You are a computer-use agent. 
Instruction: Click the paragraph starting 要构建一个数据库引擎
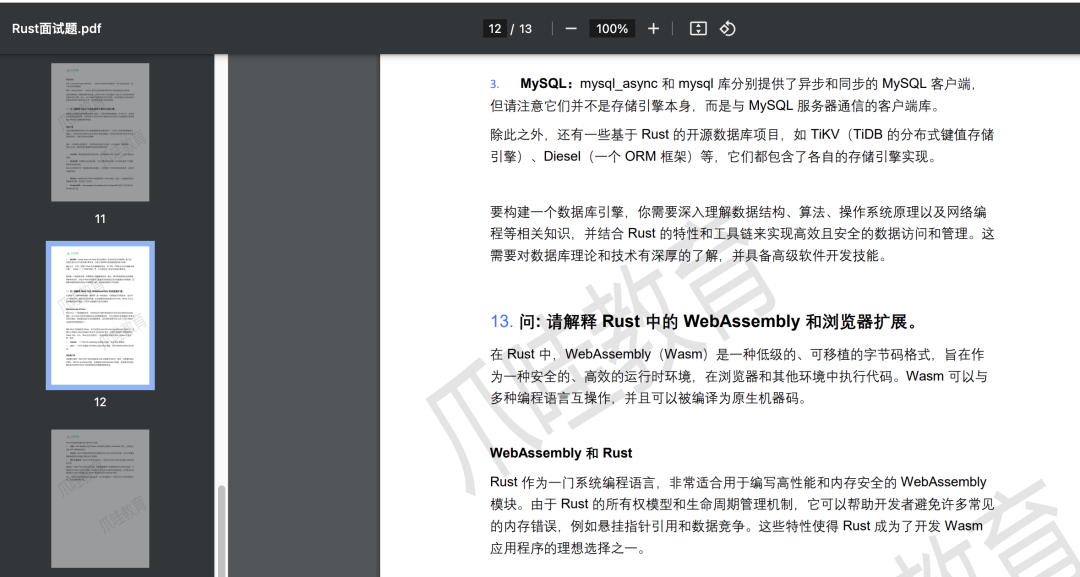pyautogui.click(x=742, y=233)
